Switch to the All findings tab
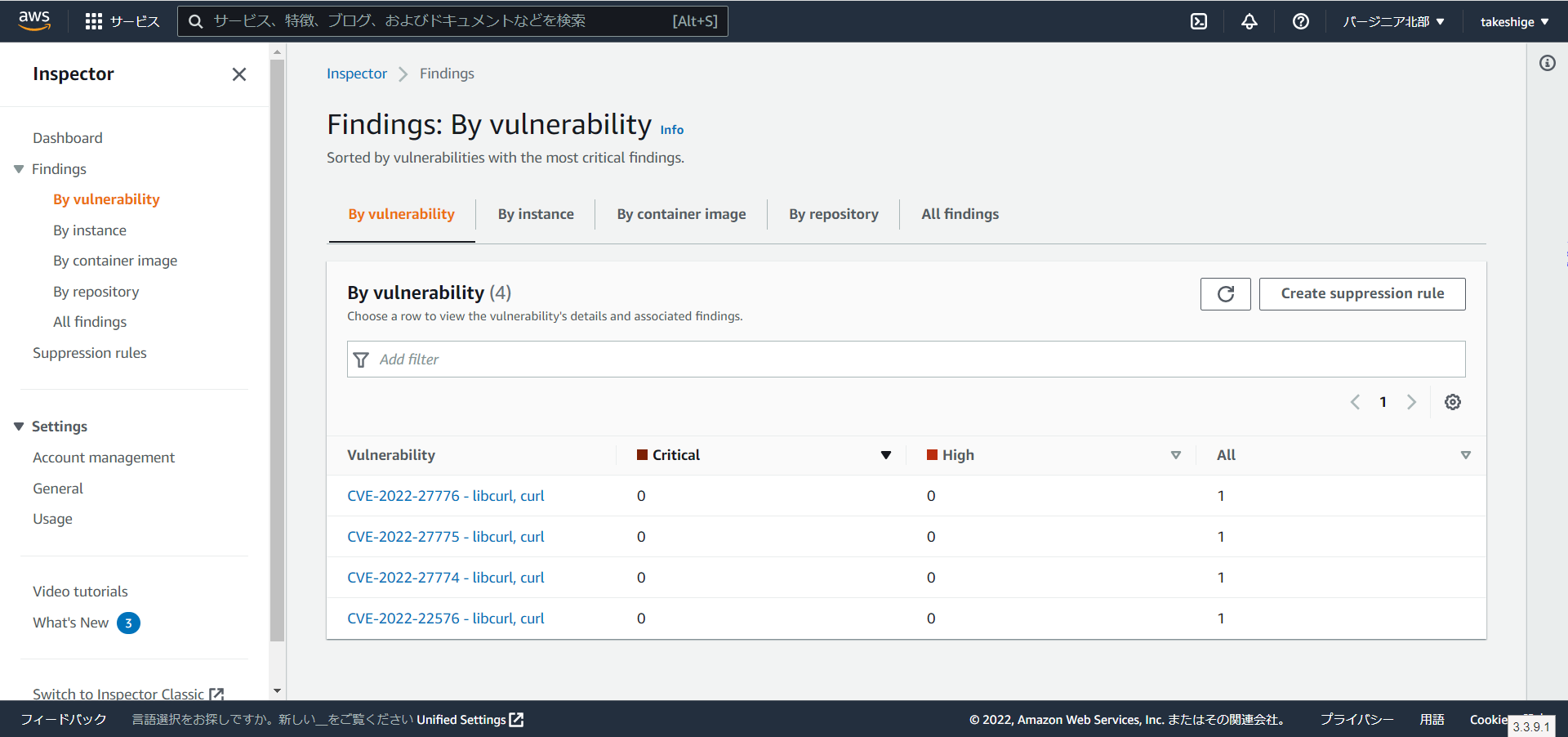 click(960, 214)
